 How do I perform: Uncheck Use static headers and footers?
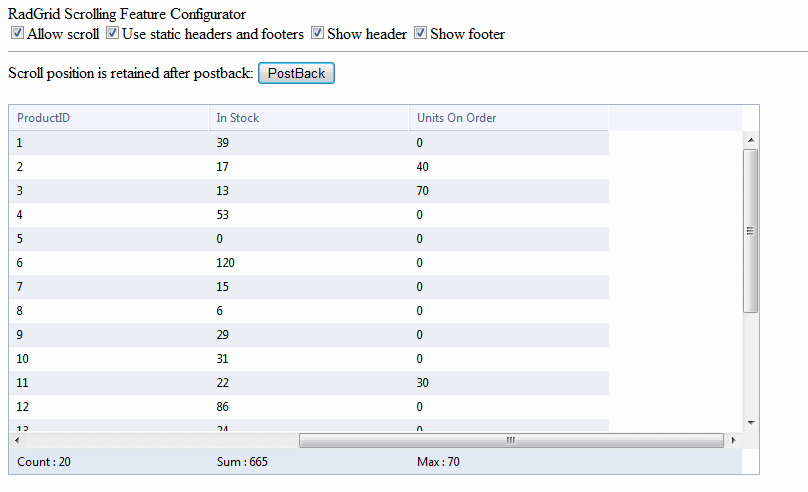pos(112,34)
